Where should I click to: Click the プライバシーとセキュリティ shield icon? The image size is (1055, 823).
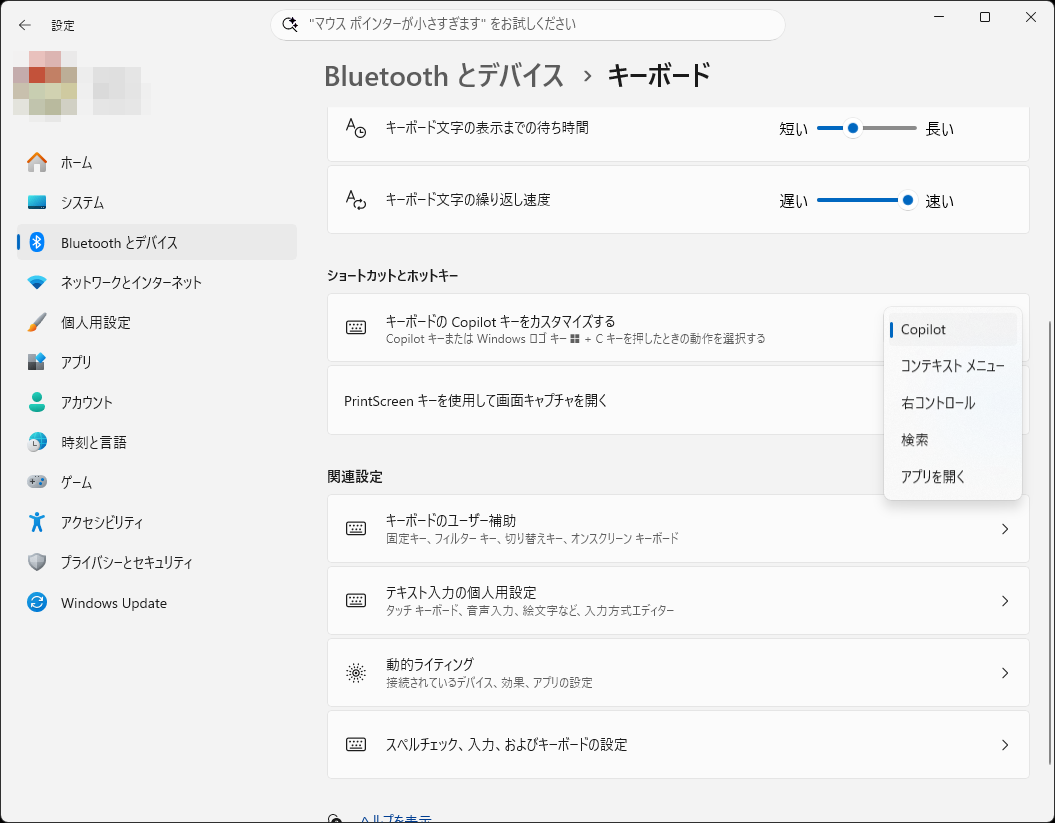[37, 562]
